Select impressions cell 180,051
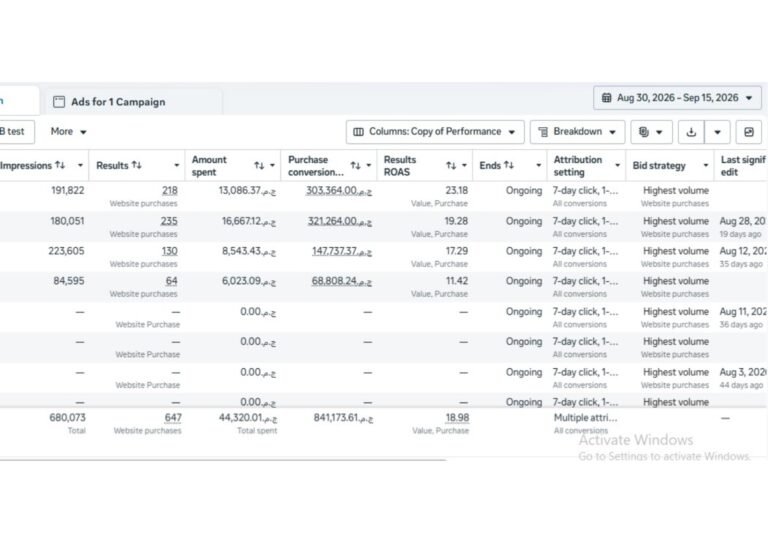768x543 pixels. 67,221
